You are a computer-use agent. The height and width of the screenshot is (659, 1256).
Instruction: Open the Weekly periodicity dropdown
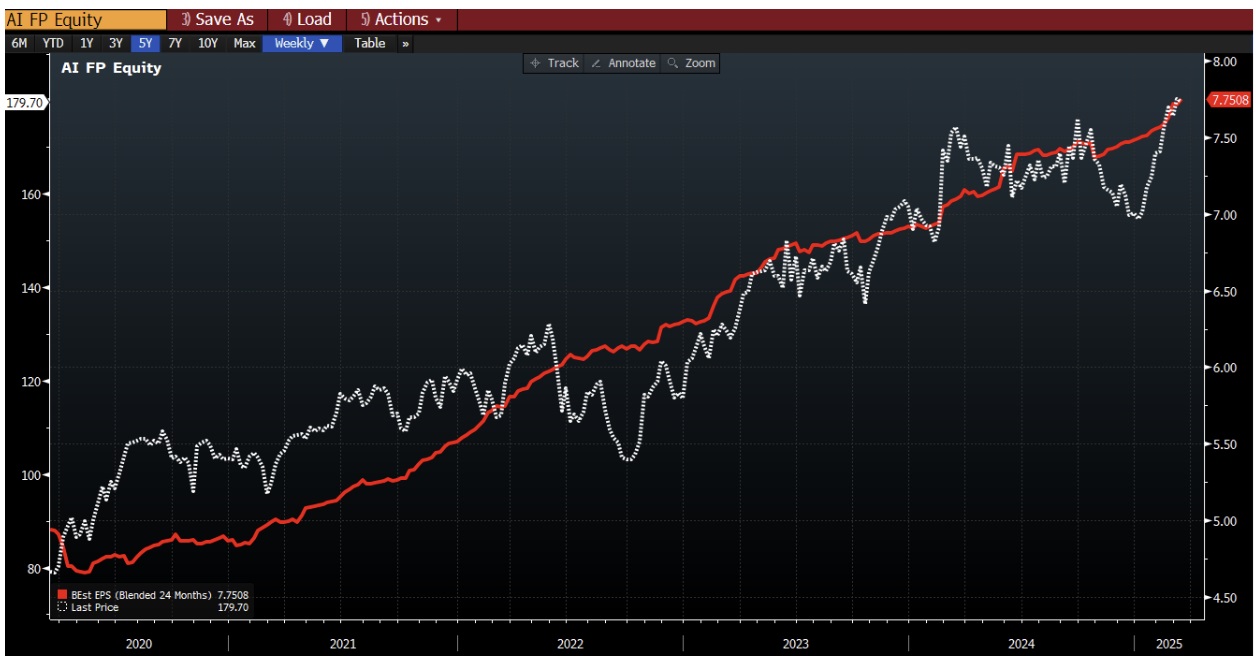pos(302,44)
